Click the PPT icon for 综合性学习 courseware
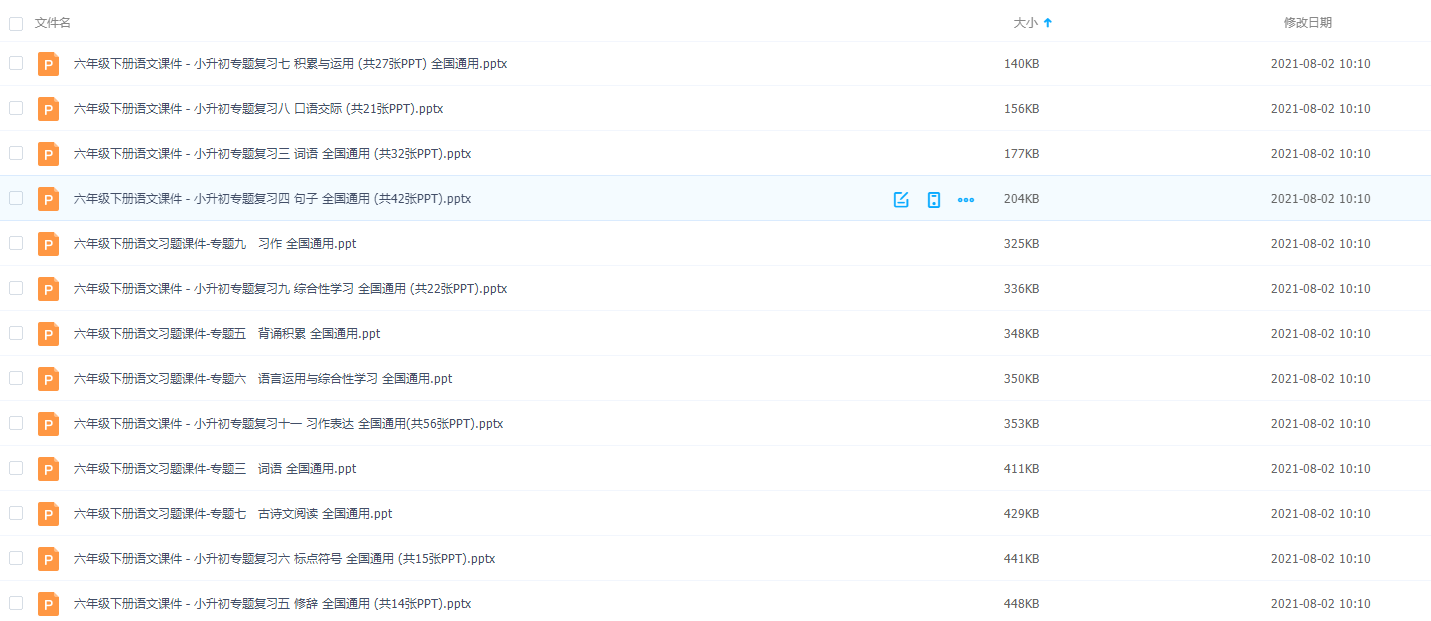Image resolution: width=1431 pixels, height=621 pixels. pos(48,288)
